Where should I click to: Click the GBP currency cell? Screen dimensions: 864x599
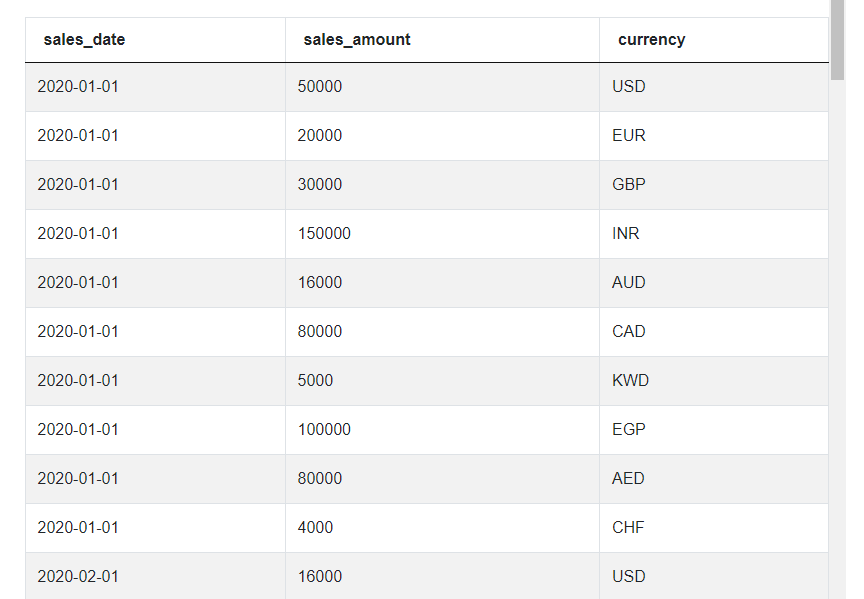(x=714, y=185)
